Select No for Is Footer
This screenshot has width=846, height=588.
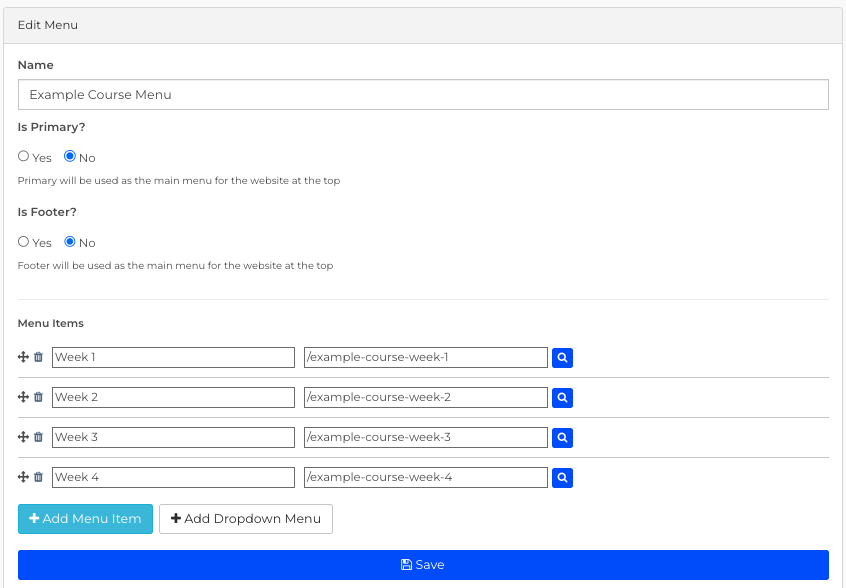70,241
